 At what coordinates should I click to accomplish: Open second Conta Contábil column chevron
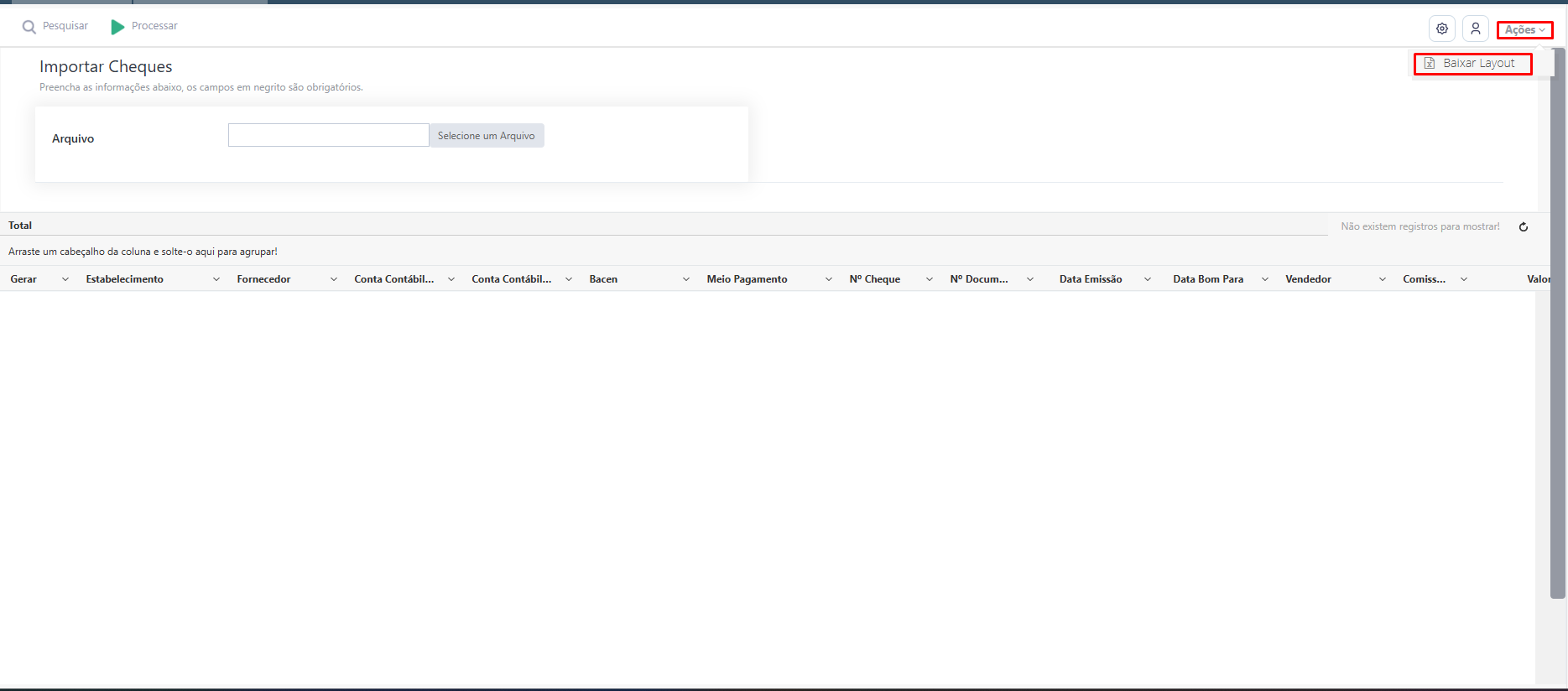coord(569,279)
